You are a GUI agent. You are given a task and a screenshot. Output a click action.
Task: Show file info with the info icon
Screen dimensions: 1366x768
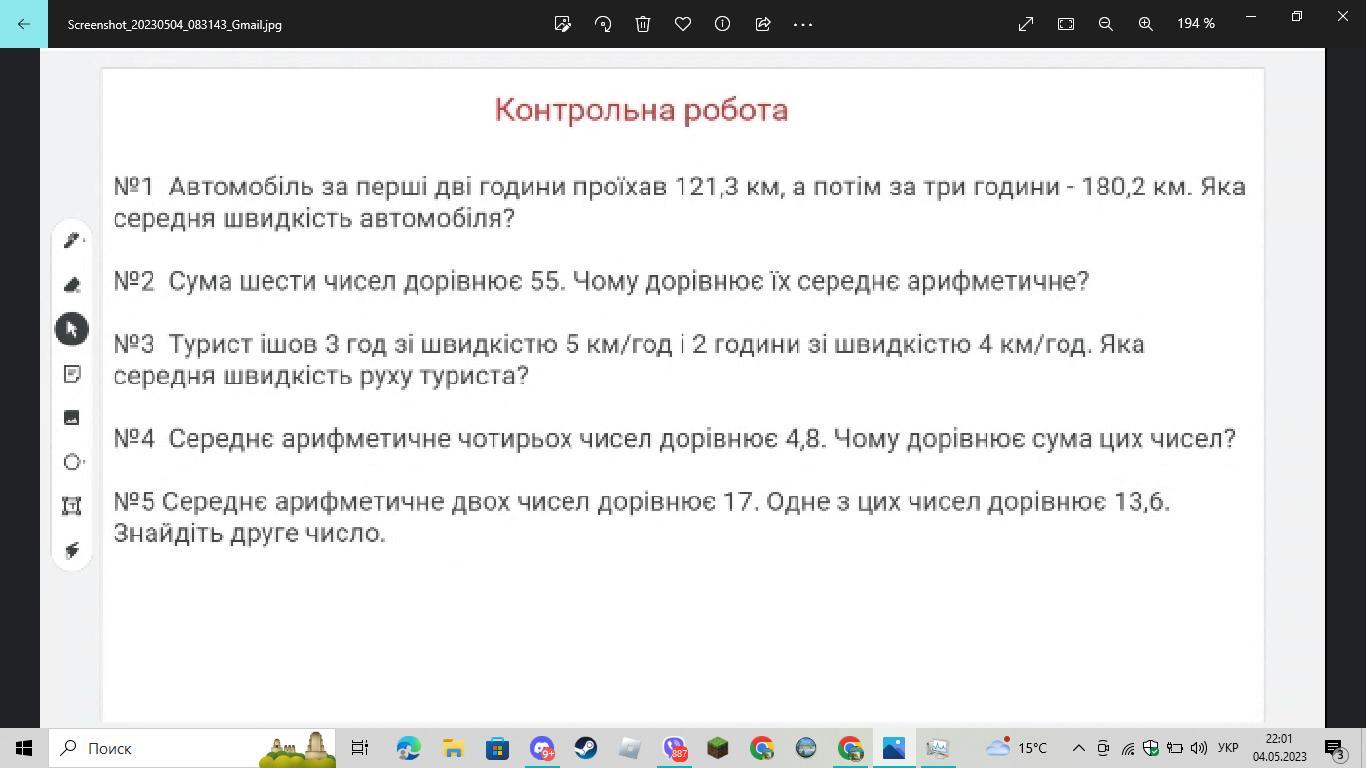(722, 24)
